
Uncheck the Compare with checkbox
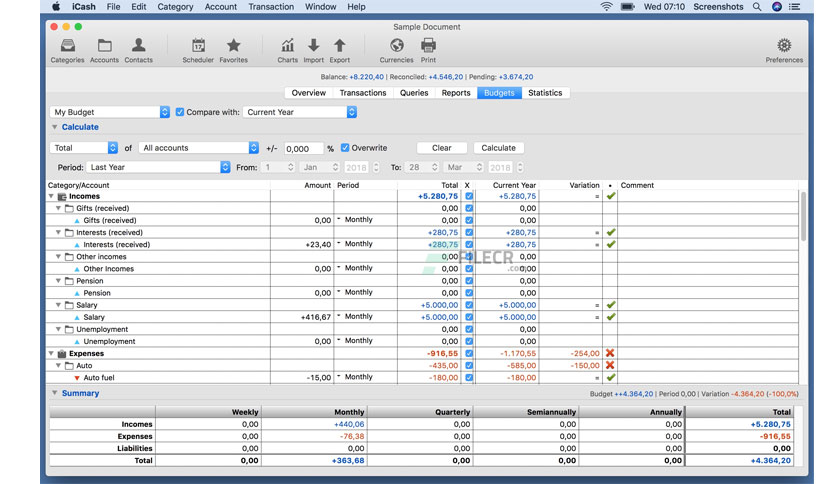point(180,112)
